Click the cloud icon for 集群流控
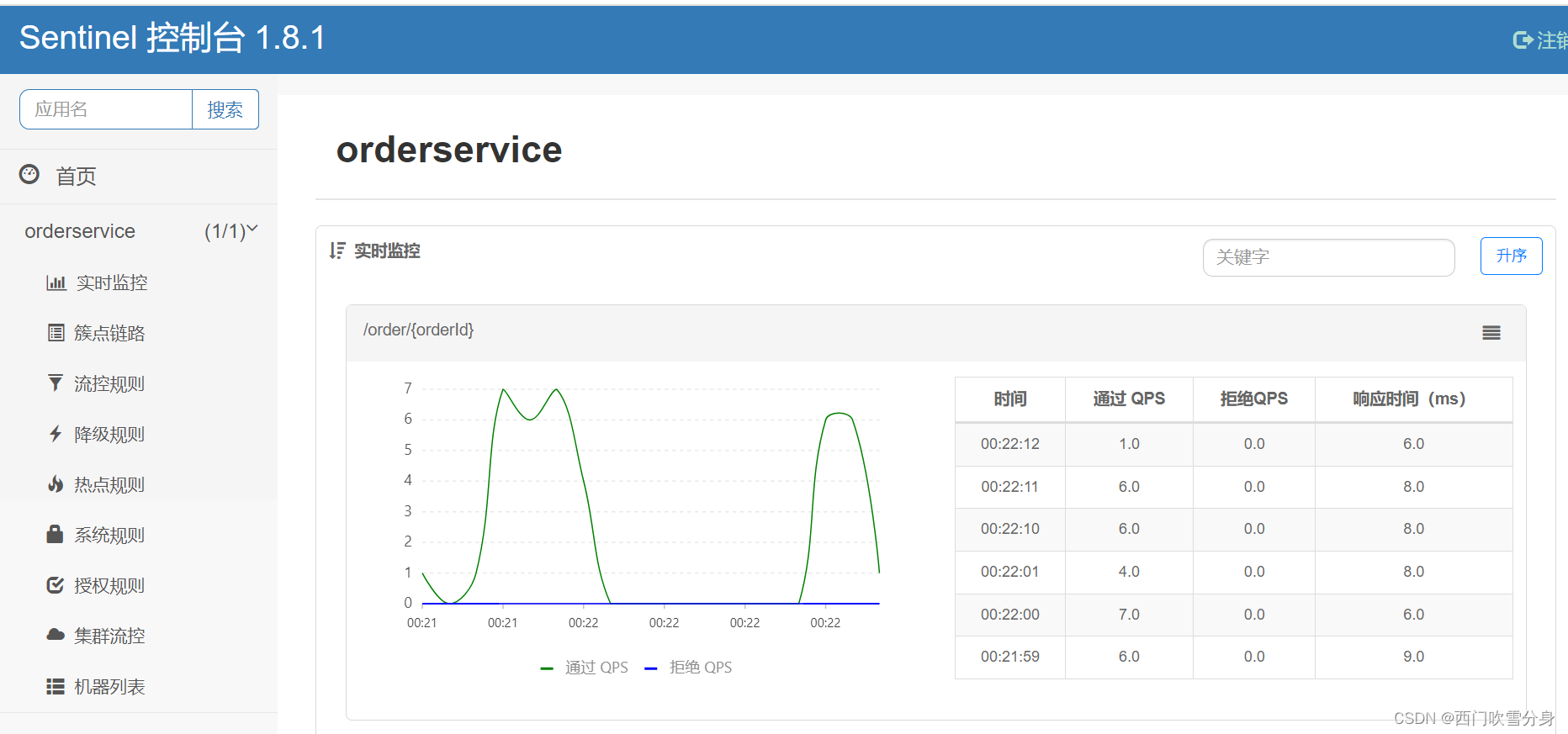The width and height of the screenshot is (1568, 734). (56, 635)
